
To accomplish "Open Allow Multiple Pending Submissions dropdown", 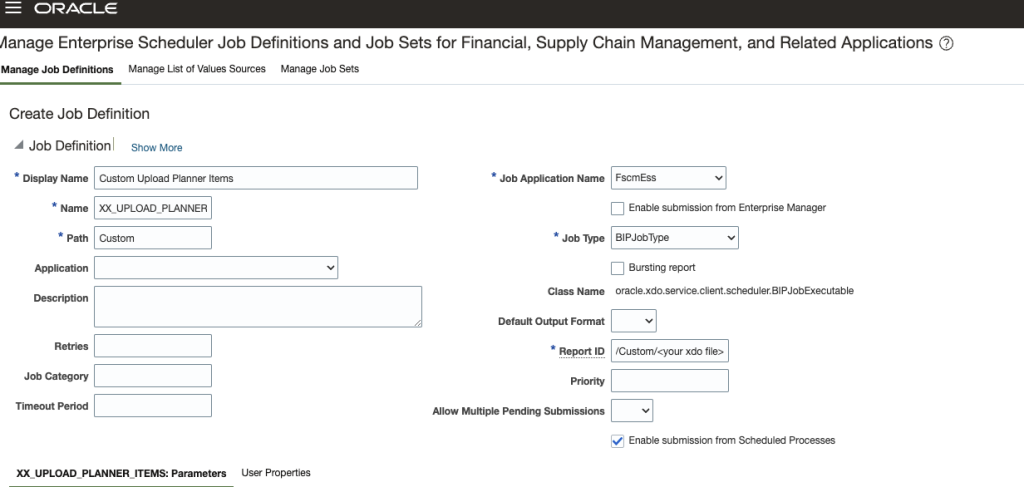I will click(x=632, y=411).
